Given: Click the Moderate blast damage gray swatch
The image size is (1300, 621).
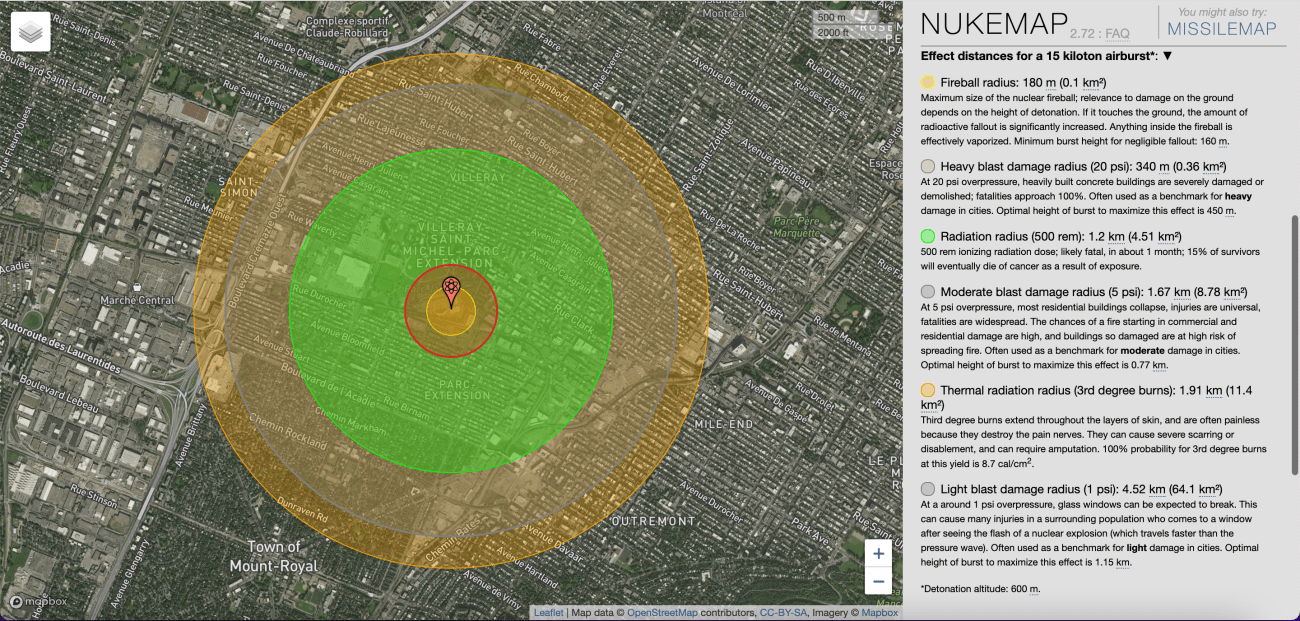Looking at the screenshot, I should [x=928, y=292].
